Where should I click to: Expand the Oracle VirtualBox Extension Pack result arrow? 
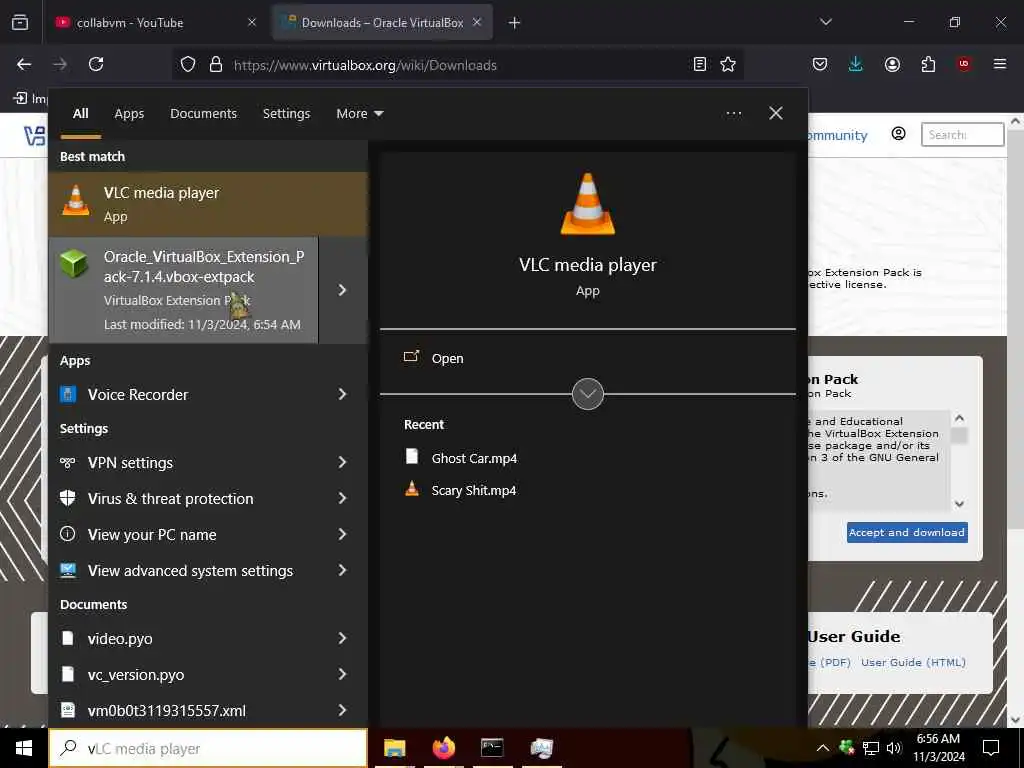[342, 290]
